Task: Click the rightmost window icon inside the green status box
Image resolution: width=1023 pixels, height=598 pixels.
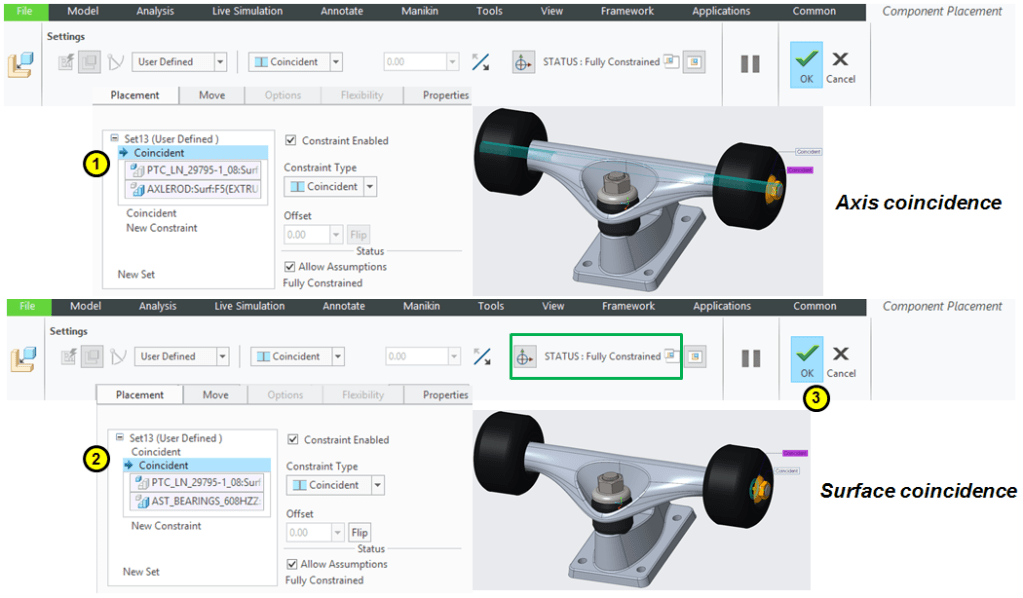Action: 696,356
